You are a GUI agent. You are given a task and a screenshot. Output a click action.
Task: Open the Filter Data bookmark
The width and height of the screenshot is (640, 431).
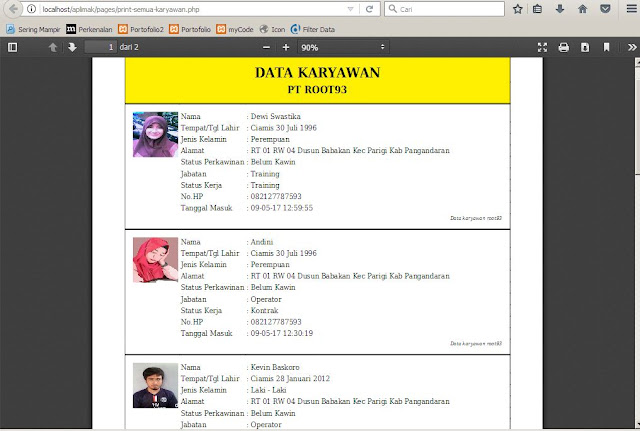tap(313, 29)
